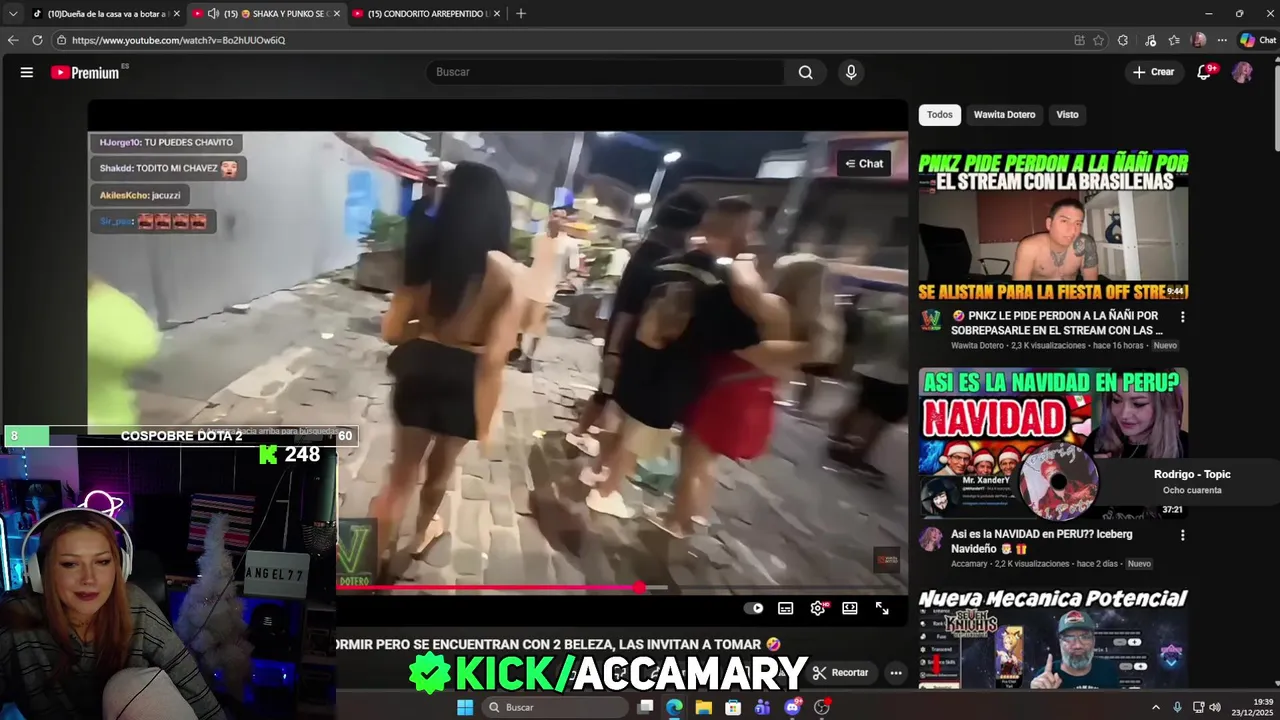The width and height of the screenshot is (1280, 720).
Task: Select the Todos filter chip
Action: pyautogui.click(x=940, y=115)
